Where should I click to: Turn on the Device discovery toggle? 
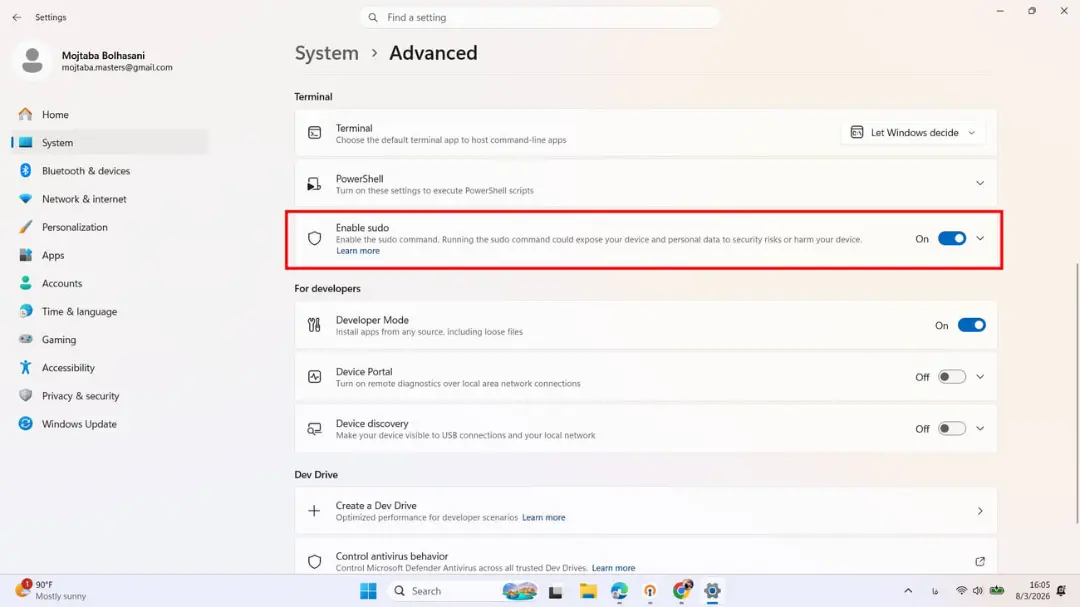click(952, 429)
